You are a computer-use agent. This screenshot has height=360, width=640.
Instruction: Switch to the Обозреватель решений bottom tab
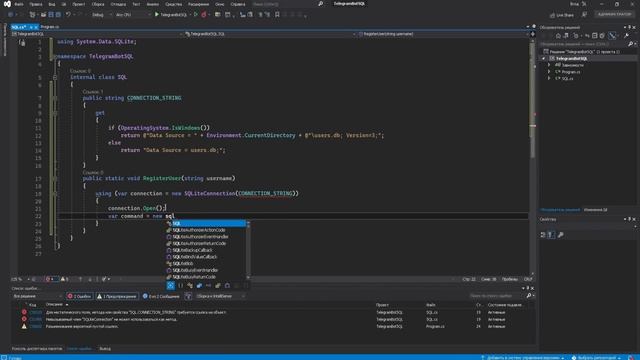pyautogui.click(x=560, y=210)
